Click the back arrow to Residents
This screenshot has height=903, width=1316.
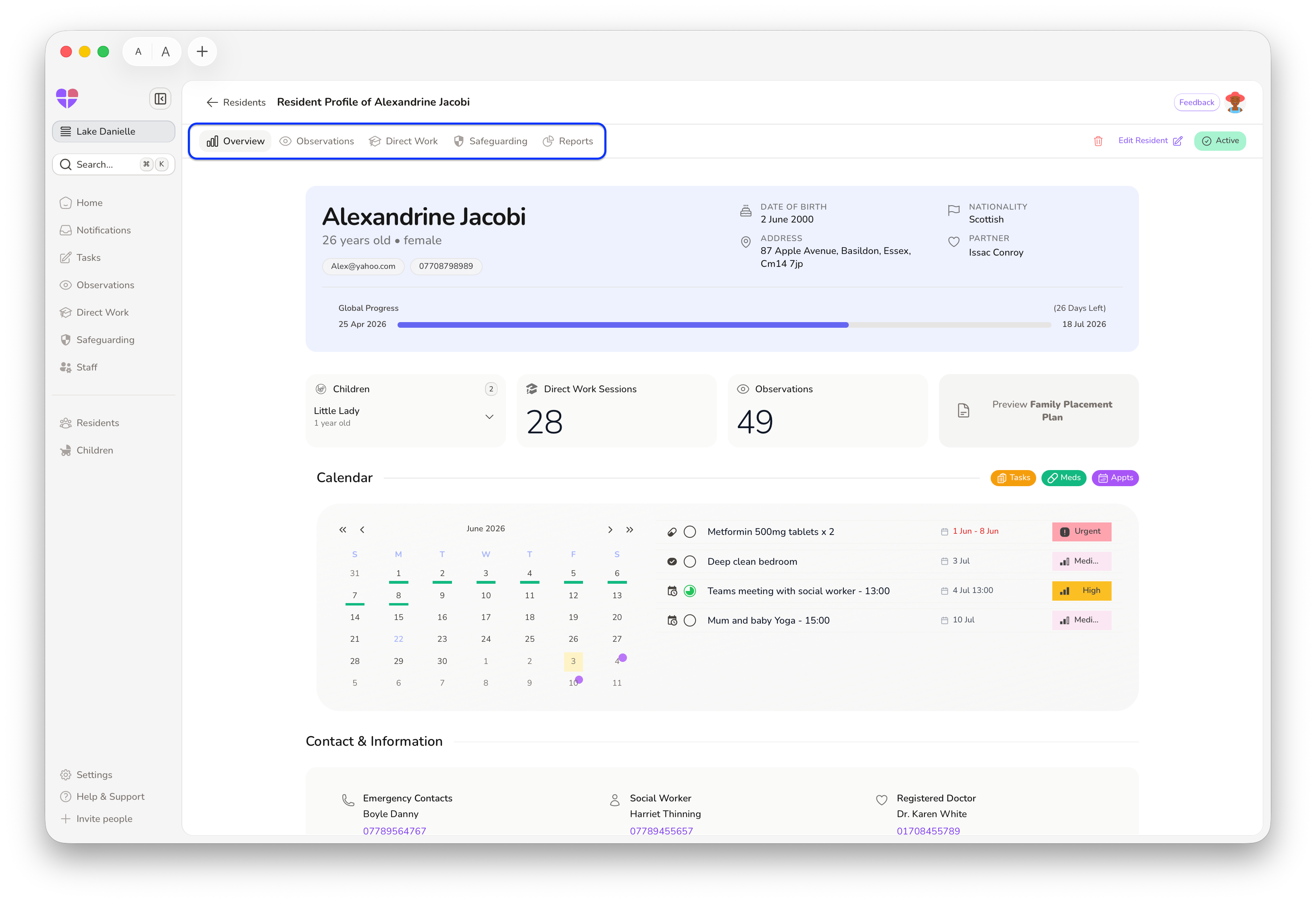click(x=212, y=102)
